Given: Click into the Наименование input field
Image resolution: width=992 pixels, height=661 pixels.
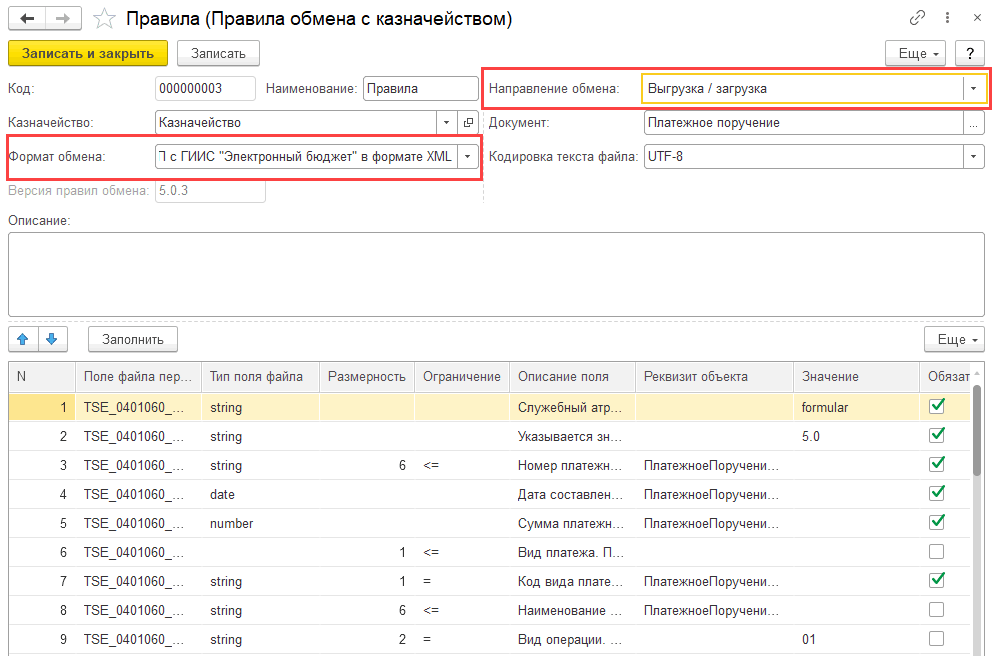Looking at the screenshot, I should coord(420,88).
